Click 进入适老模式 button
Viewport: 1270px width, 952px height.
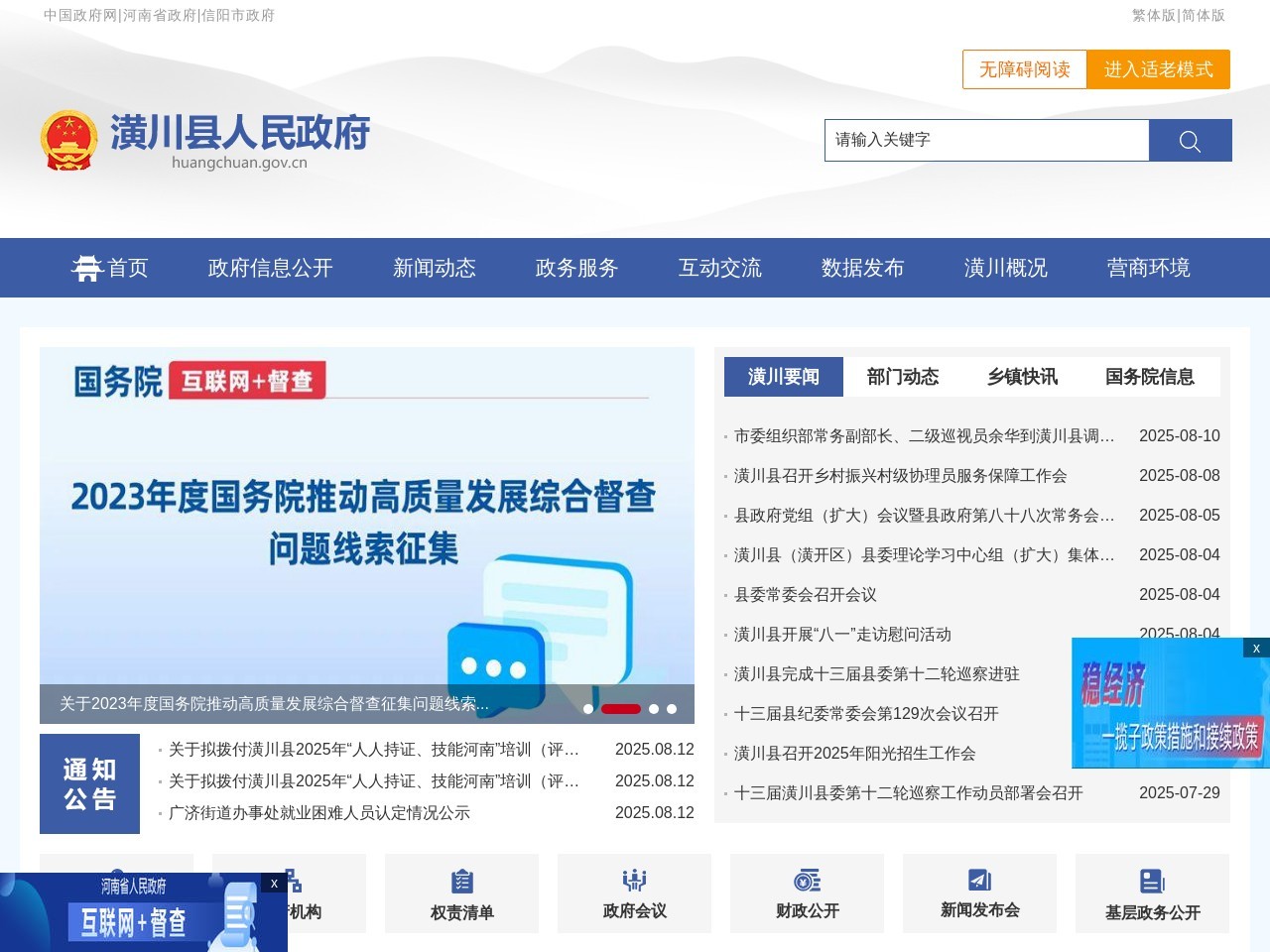[x=1158, y=69]
